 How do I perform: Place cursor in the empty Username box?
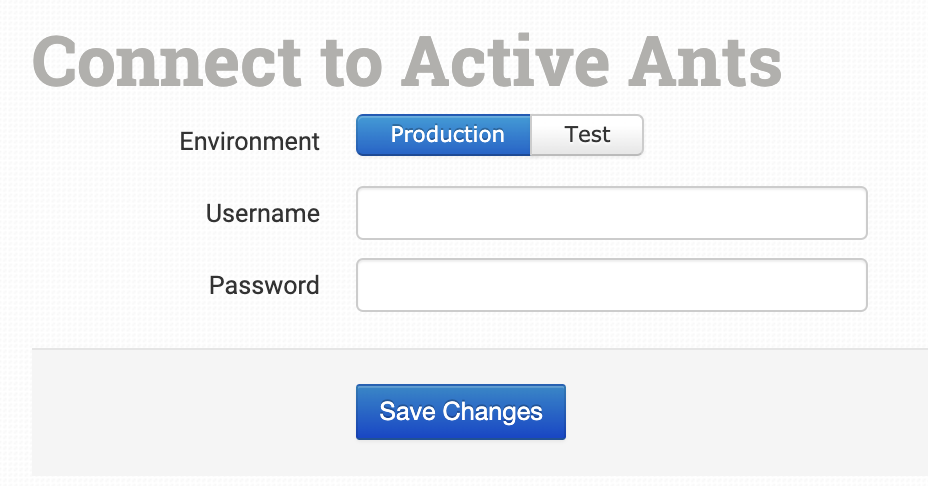click(611, 213)
